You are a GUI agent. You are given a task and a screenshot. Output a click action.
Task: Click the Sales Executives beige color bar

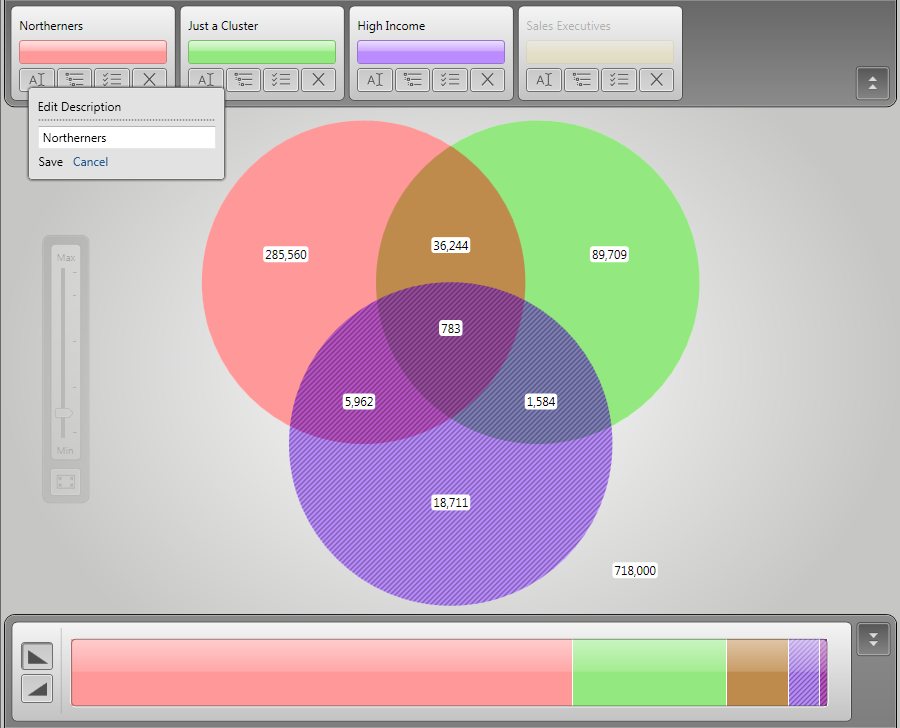(x=600, y=52)
